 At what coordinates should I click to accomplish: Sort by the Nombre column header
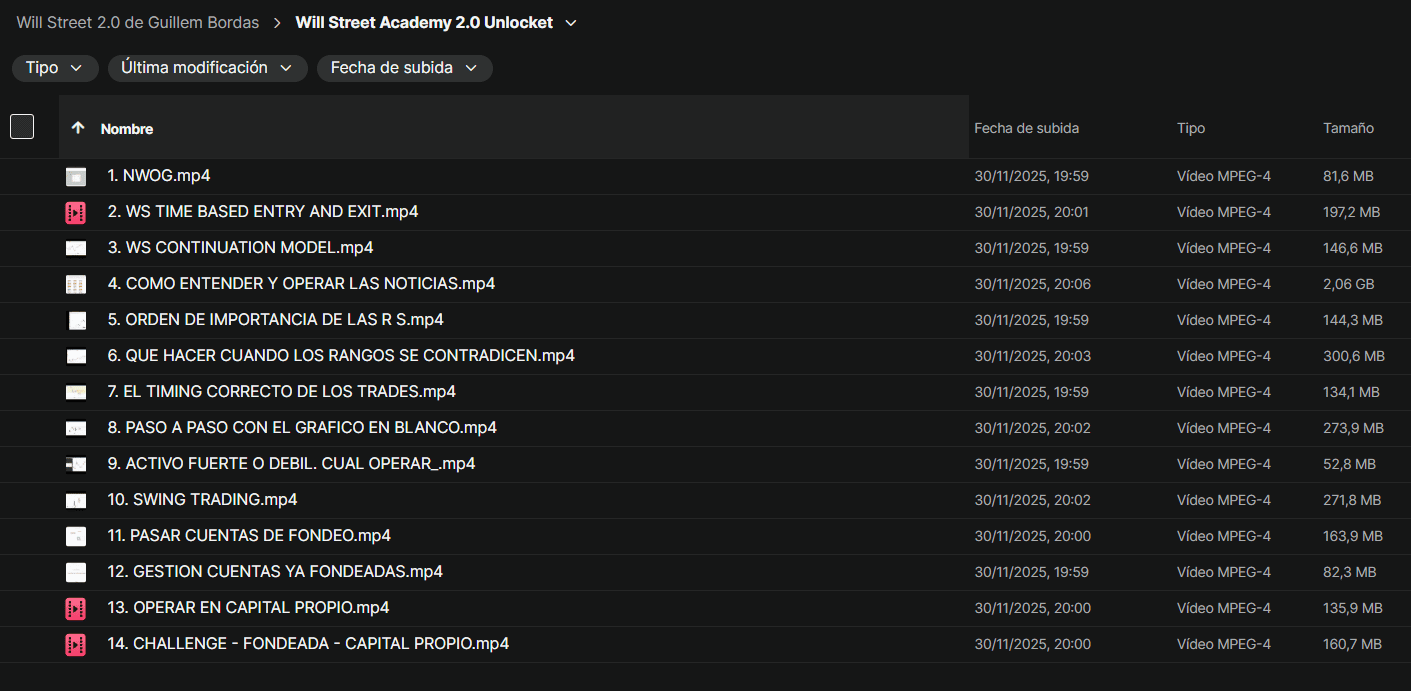(127, 129)
